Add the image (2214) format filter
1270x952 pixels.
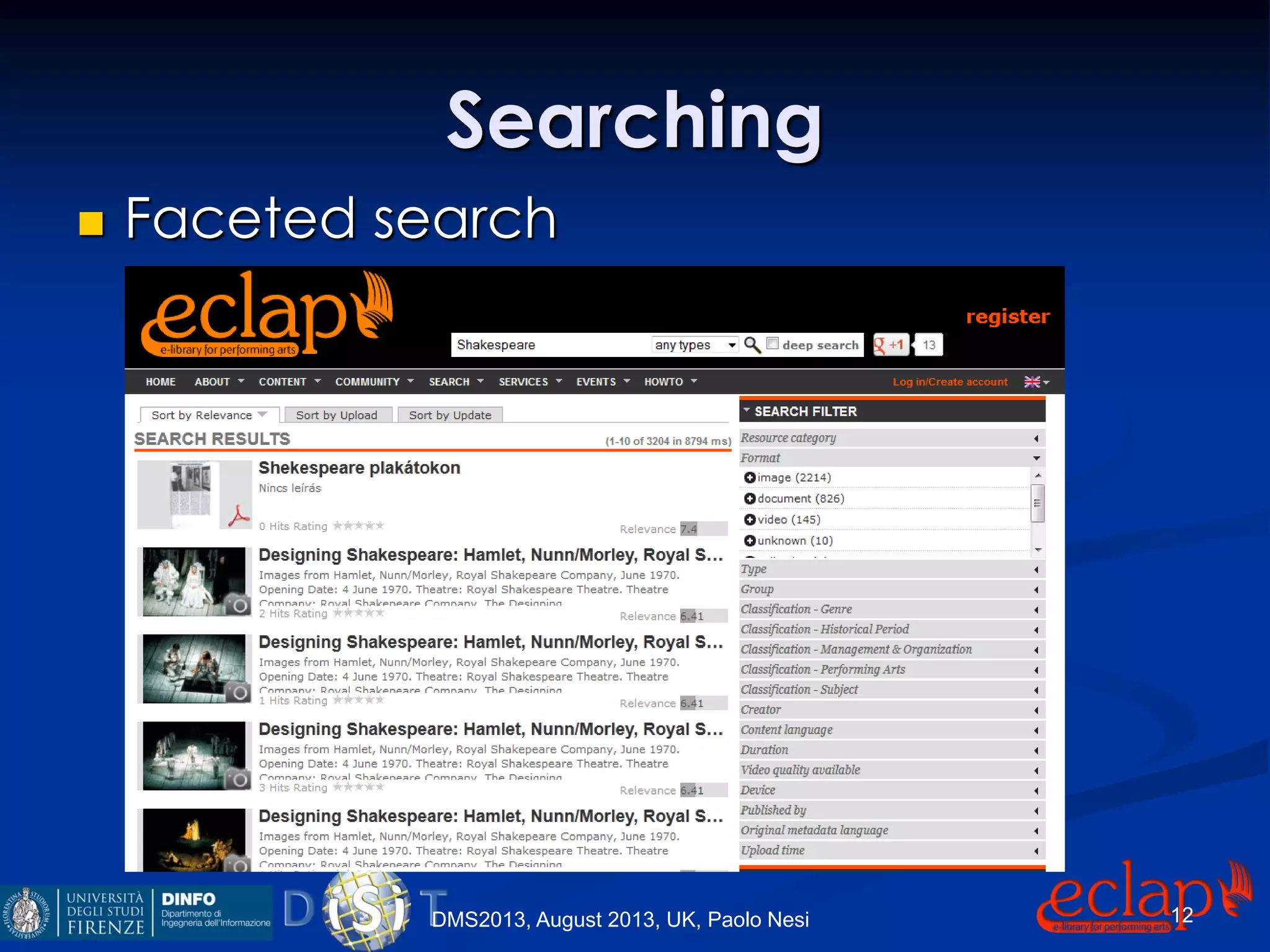coord(750,477)
